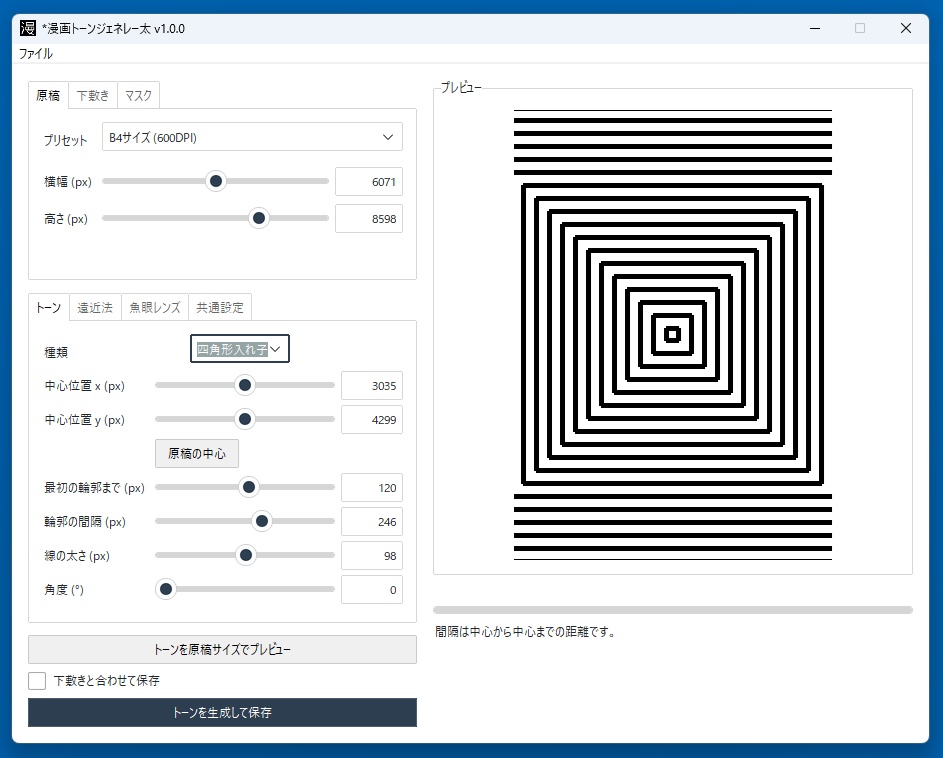The height and width of the screenshot is (758, 943).
Task: Click the 間隔は中心から中心までの距離です text
Action: [525, 632]
